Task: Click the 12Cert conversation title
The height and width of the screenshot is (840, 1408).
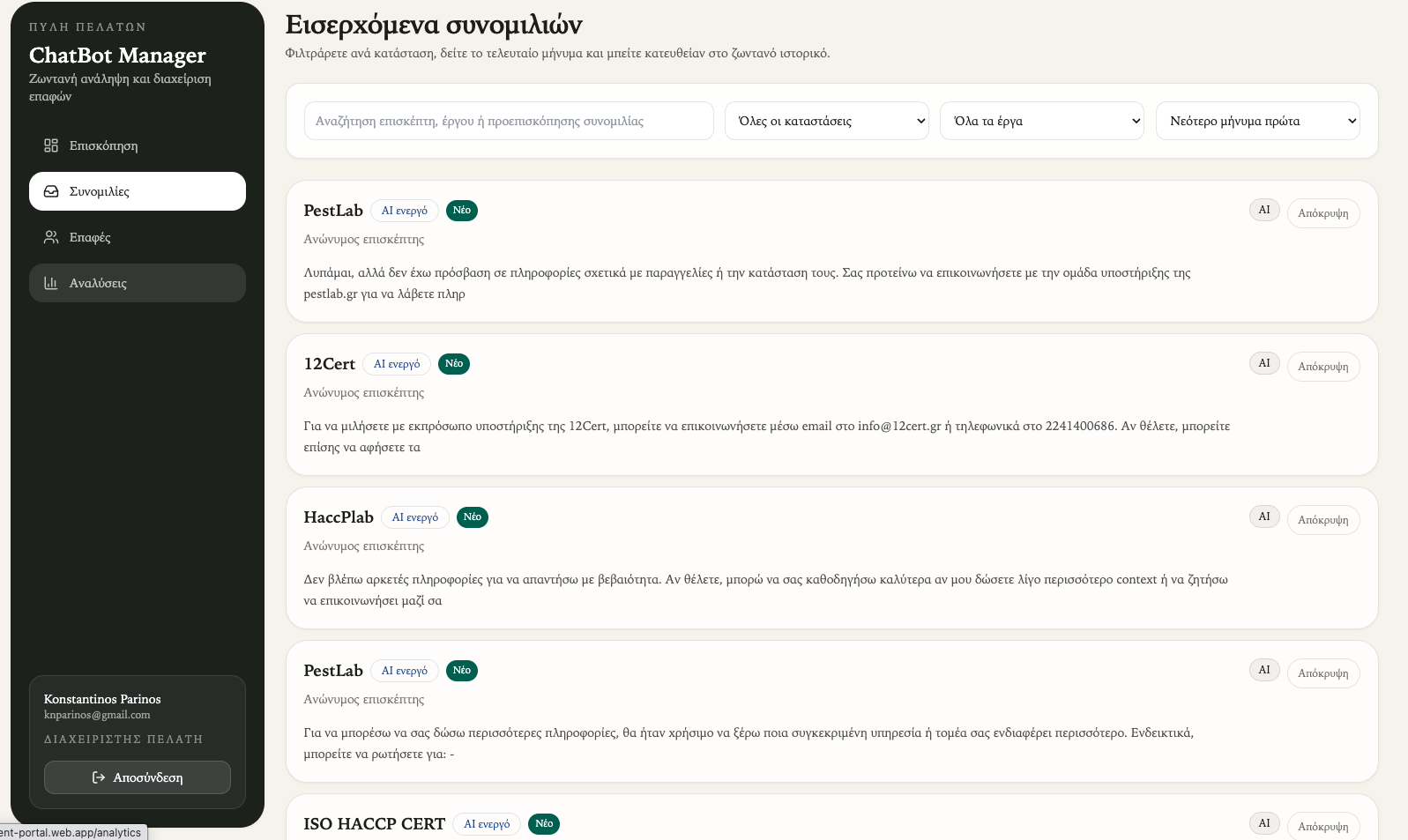Action: 330,364
